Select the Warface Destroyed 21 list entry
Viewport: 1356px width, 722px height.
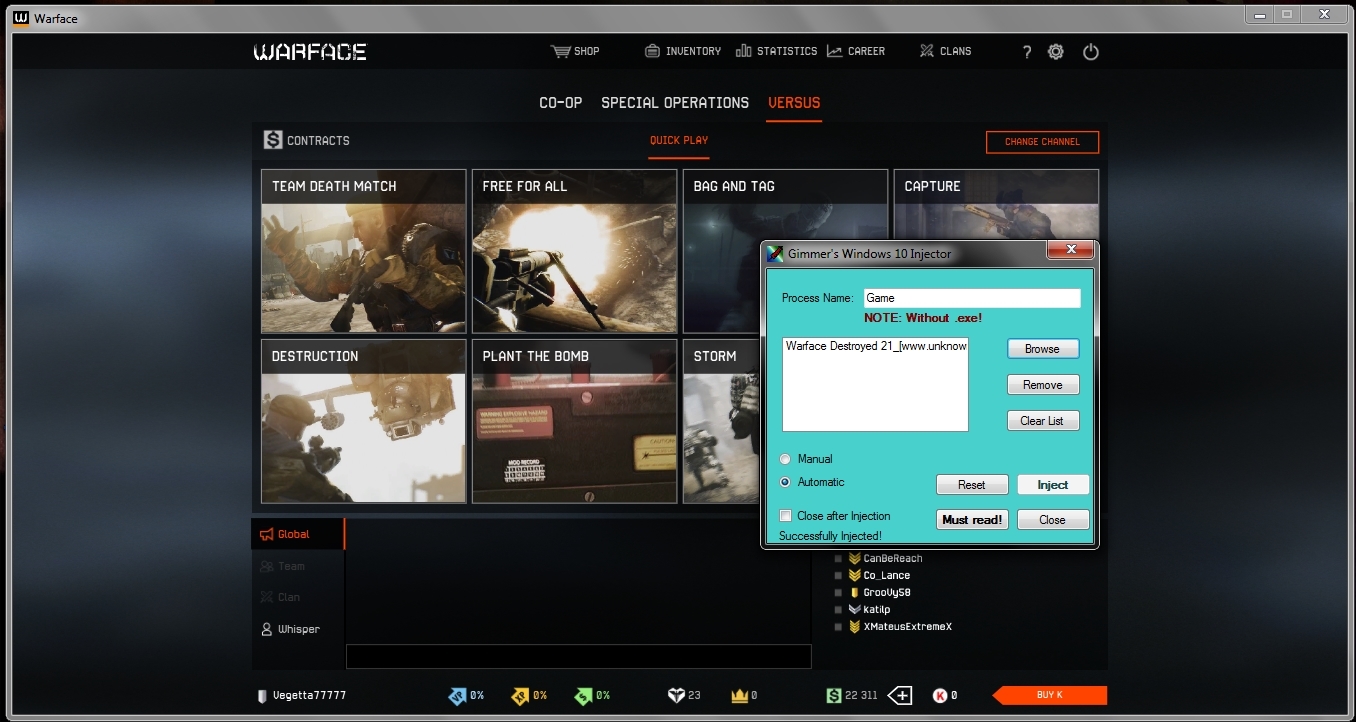pyautogui.click(x=876, y=346)
